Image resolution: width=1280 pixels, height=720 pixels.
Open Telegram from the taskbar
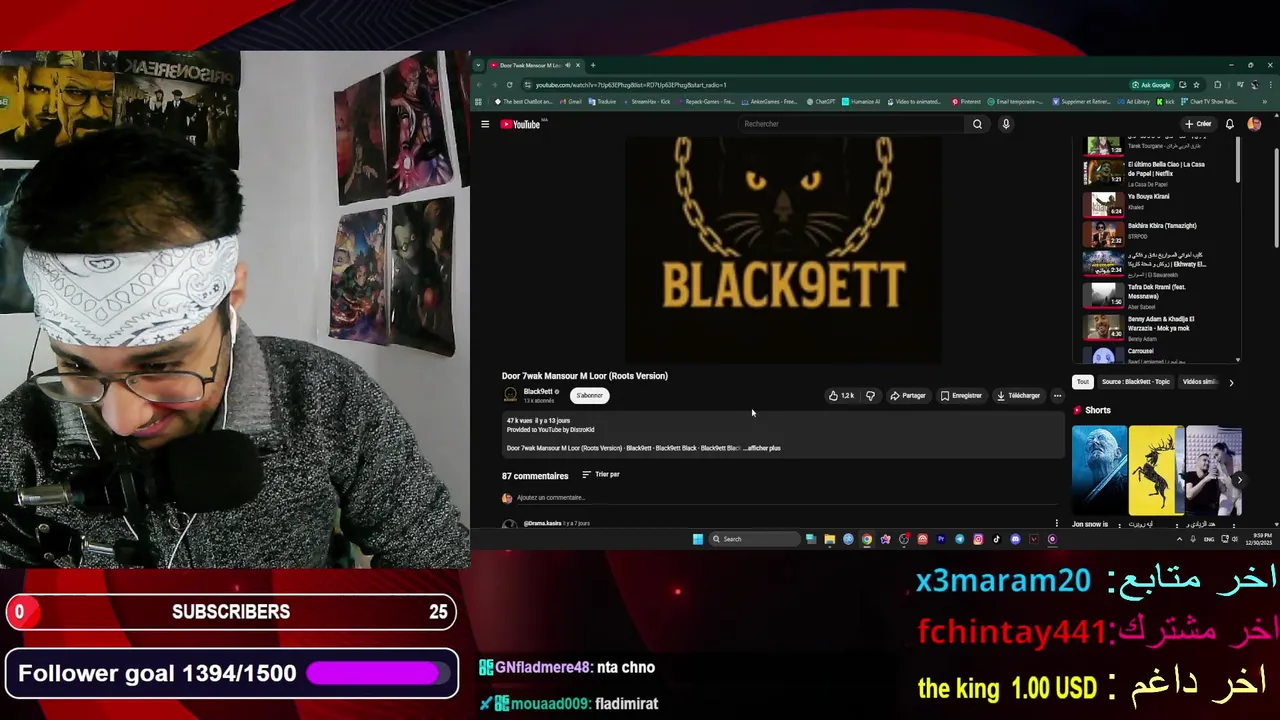coord(959,539)
